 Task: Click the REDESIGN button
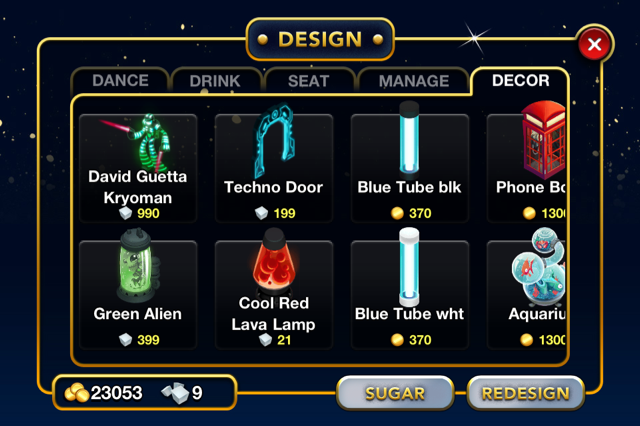pyautogui.click(x=525, y=393)
